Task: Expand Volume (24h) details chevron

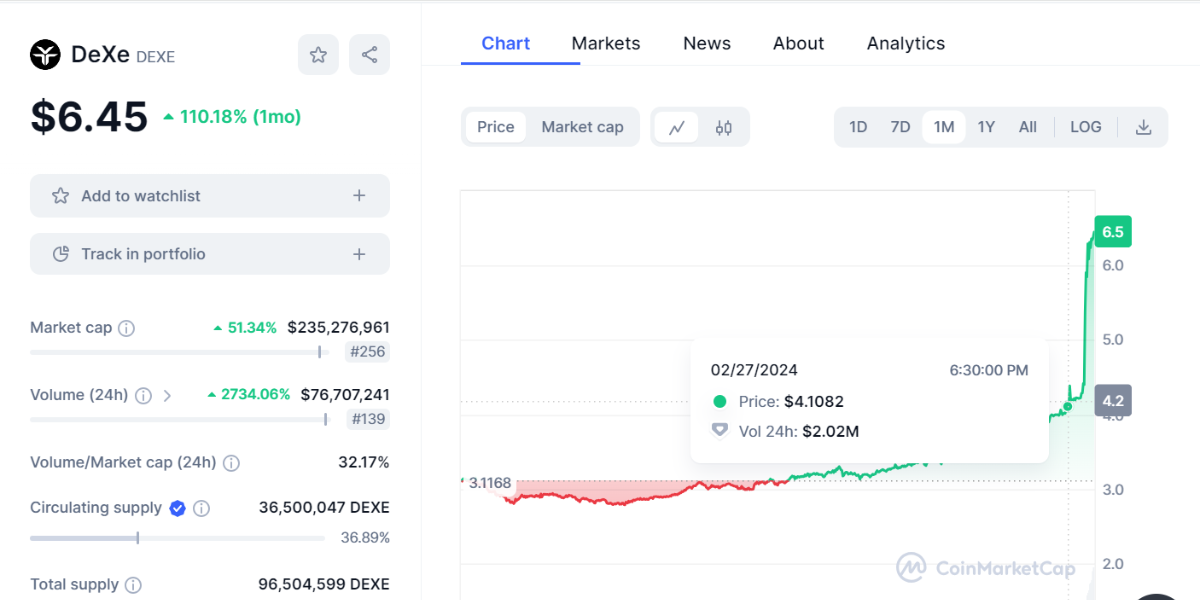Action: [167, 396]
